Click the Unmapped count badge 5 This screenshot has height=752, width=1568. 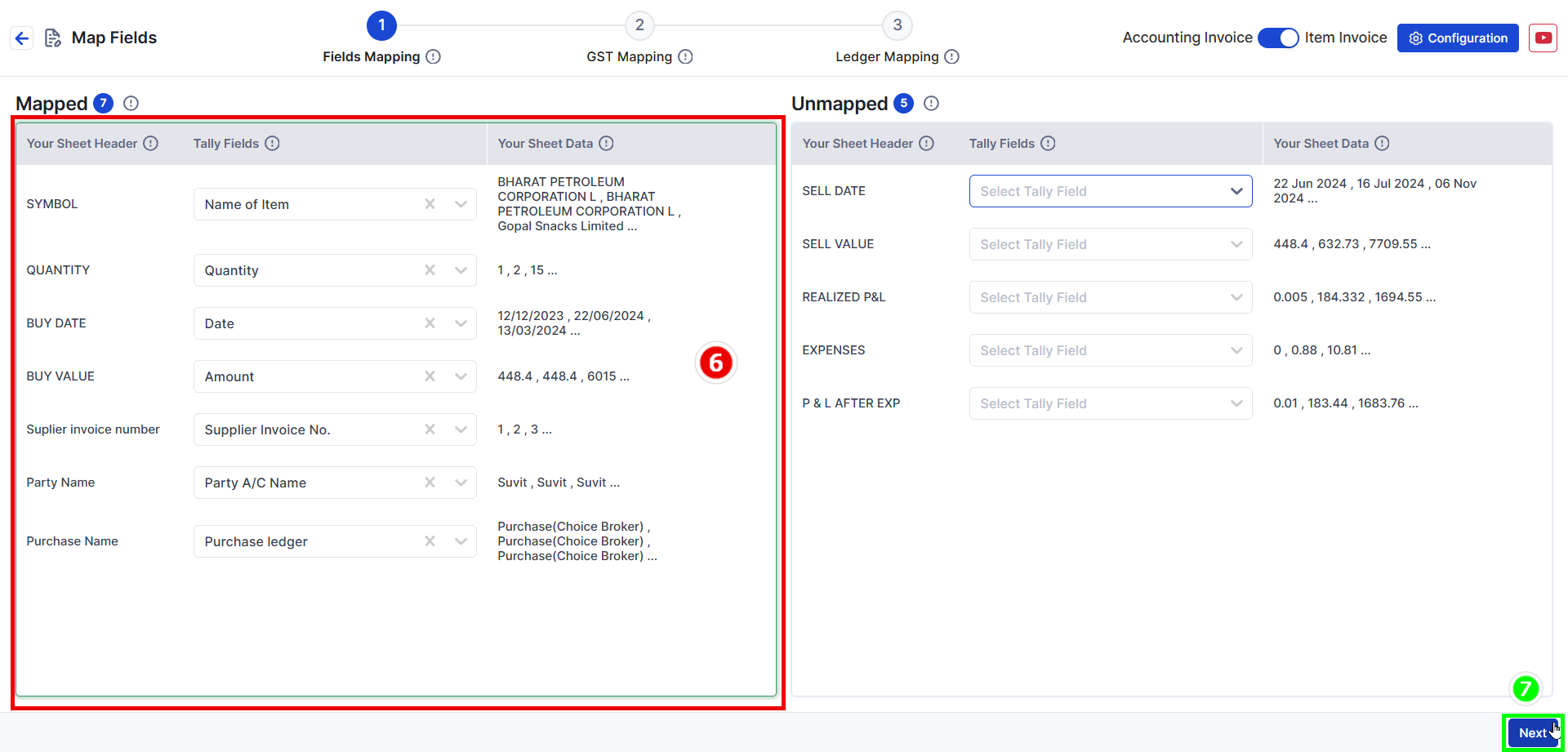tap(903, 104)
